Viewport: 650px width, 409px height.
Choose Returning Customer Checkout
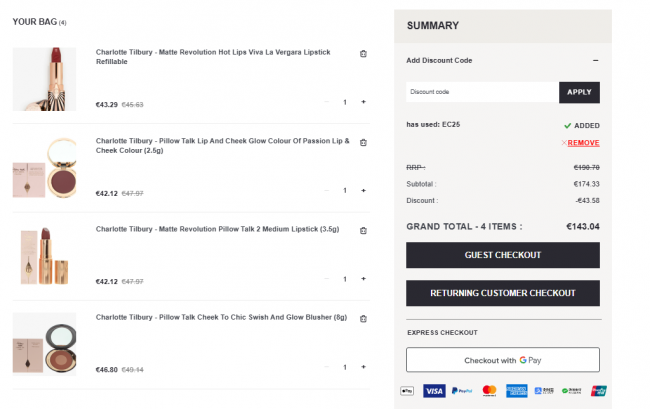pyautogui.click(x=503, y=293)
